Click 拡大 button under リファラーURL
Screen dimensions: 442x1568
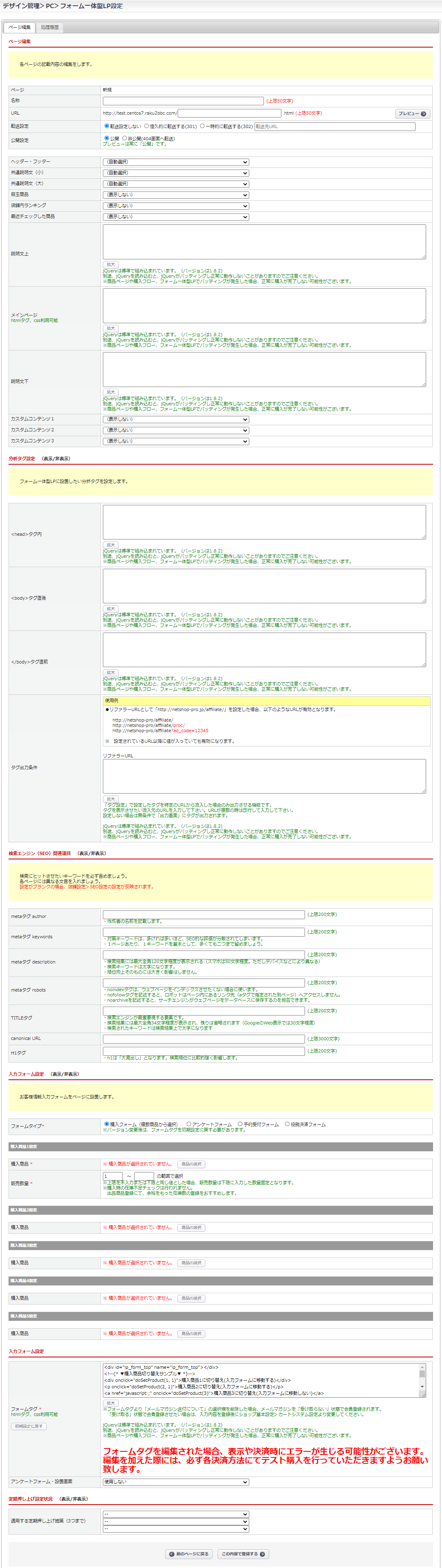[111, 799]
